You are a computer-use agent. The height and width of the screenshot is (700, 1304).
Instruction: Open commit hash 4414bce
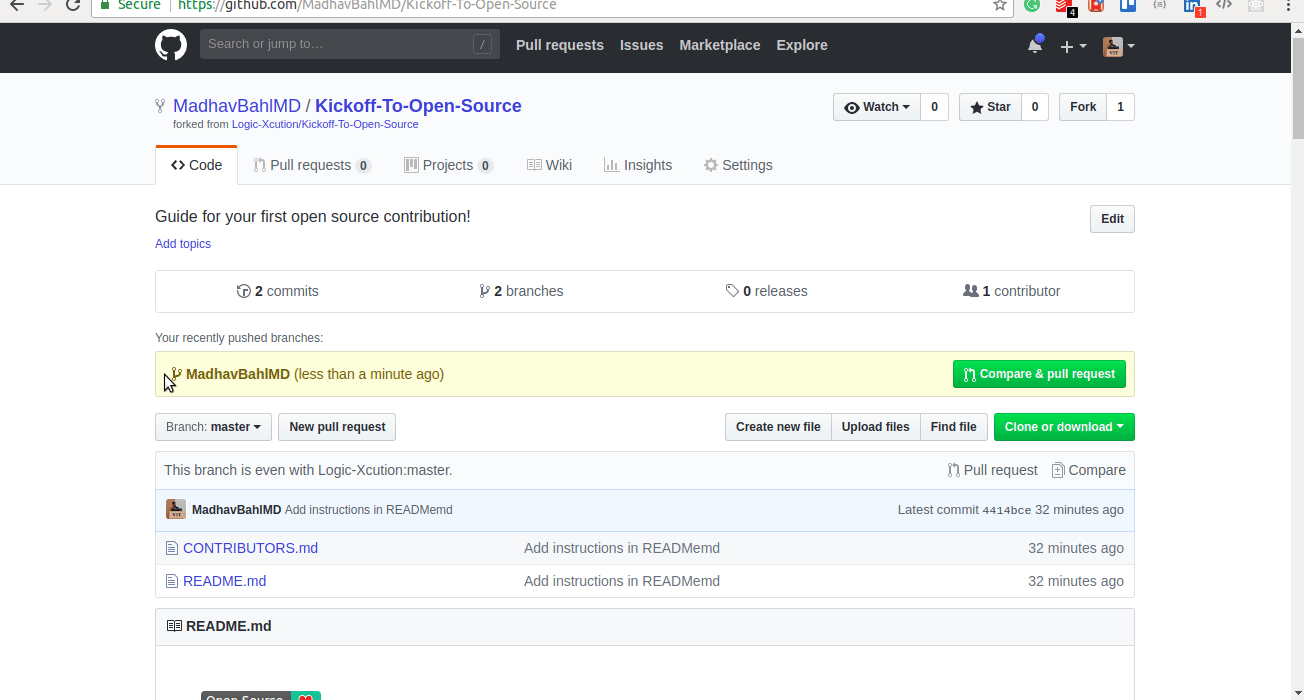click(x=1006, y=510)
